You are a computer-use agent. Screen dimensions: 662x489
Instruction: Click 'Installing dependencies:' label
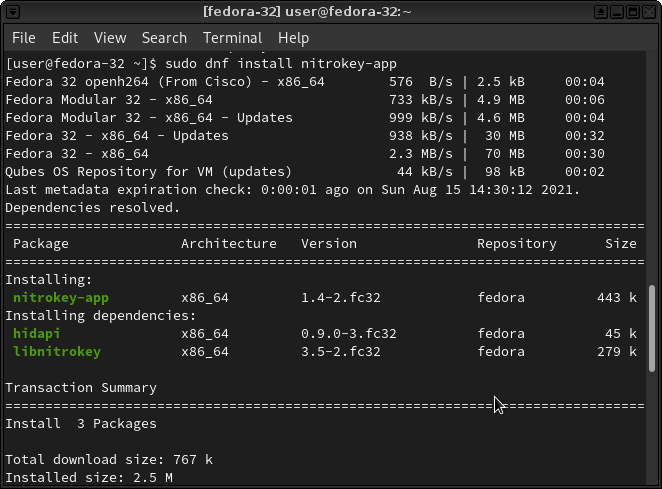click(101, 316)
